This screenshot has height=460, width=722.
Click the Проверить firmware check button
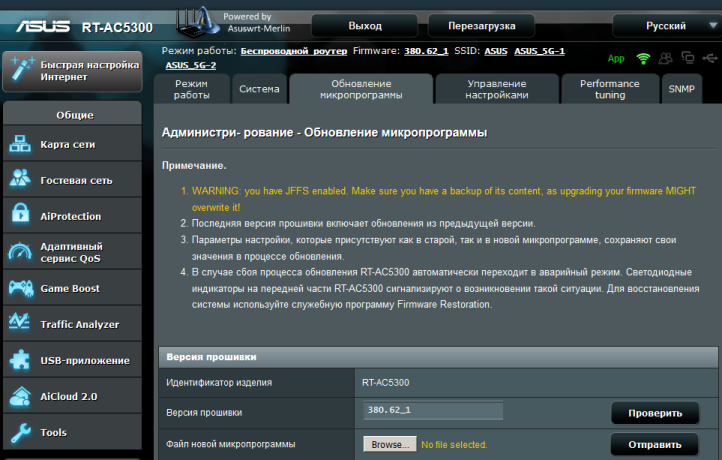[x=655, y=413]
